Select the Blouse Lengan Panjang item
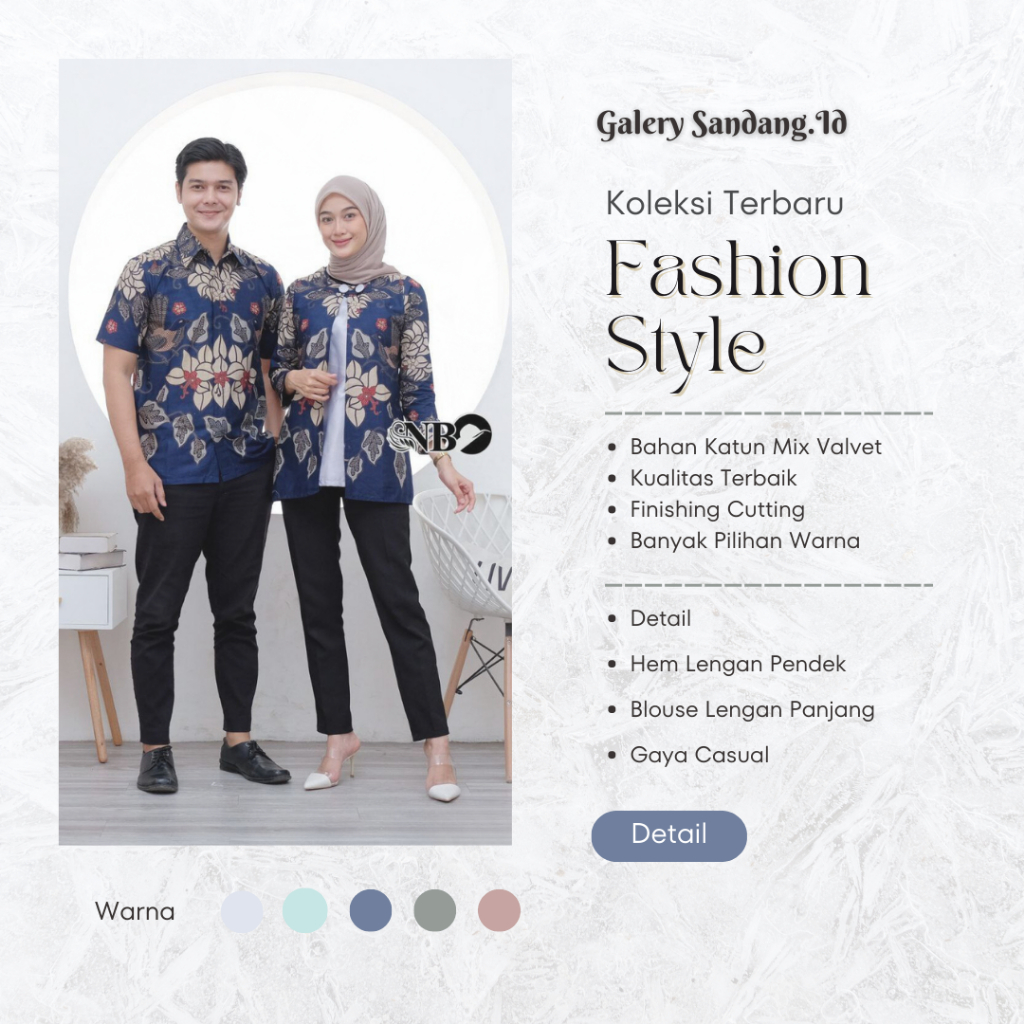The height and width of the screenshot is (1024, 1024). click(752, 710)
